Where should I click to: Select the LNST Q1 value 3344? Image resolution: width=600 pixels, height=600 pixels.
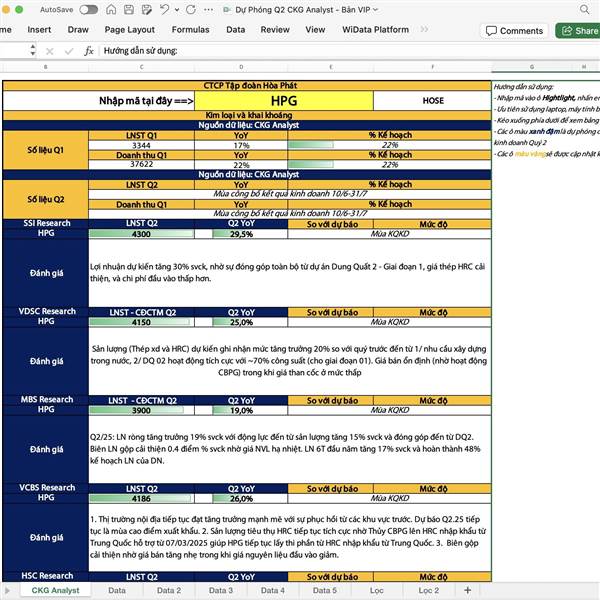tap(141, 145)
